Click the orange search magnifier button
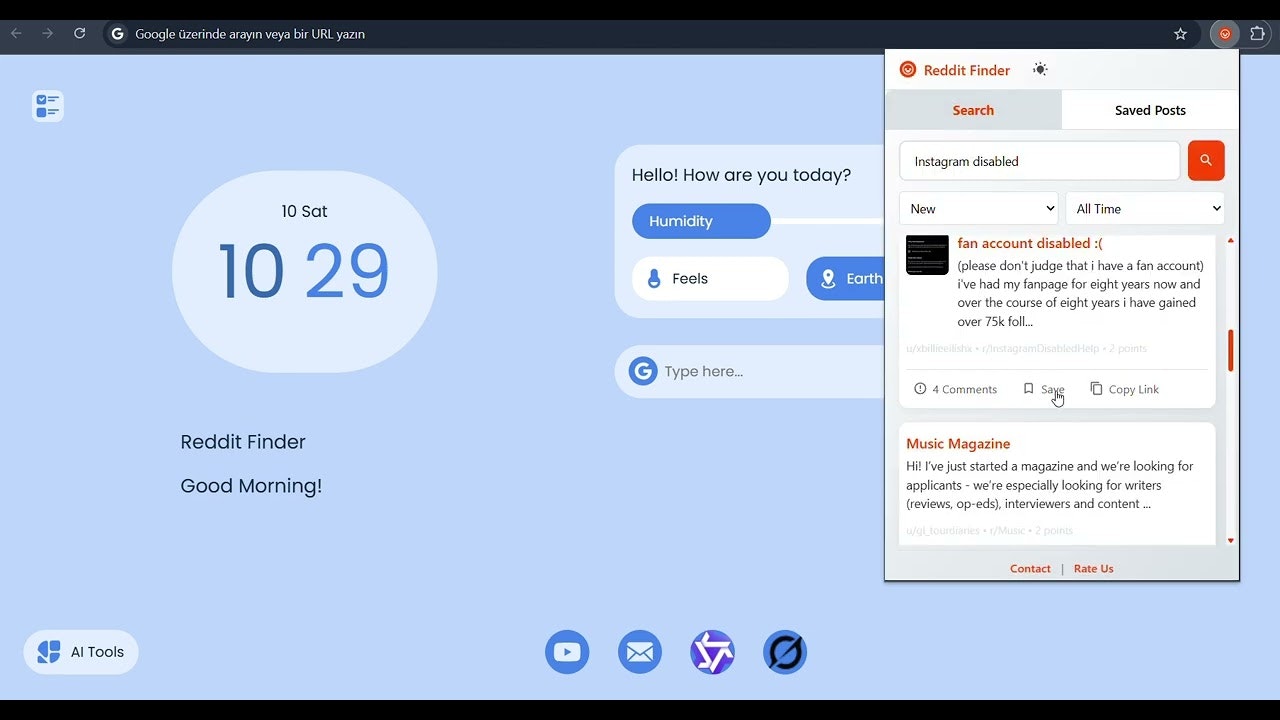 tap(1206, 160)
